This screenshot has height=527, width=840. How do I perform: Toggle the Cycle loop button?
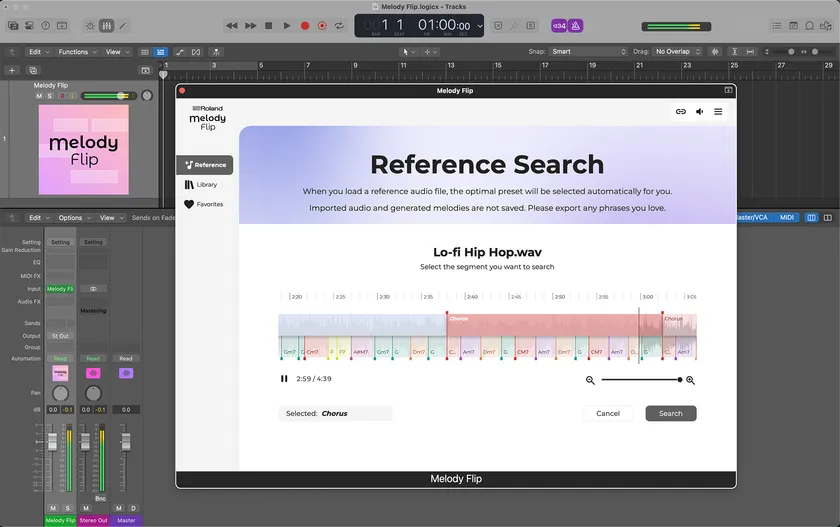click(x=339, y=26)
